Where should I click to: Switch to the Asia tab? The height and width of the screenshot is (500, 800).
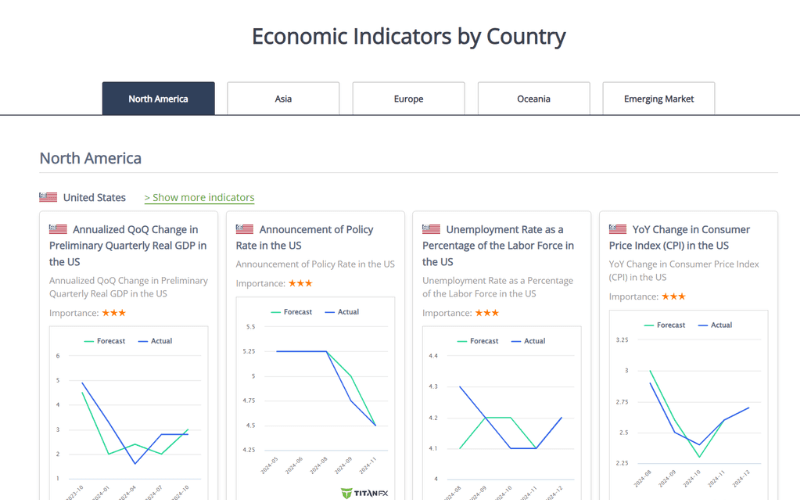click(x=283, y=99)
